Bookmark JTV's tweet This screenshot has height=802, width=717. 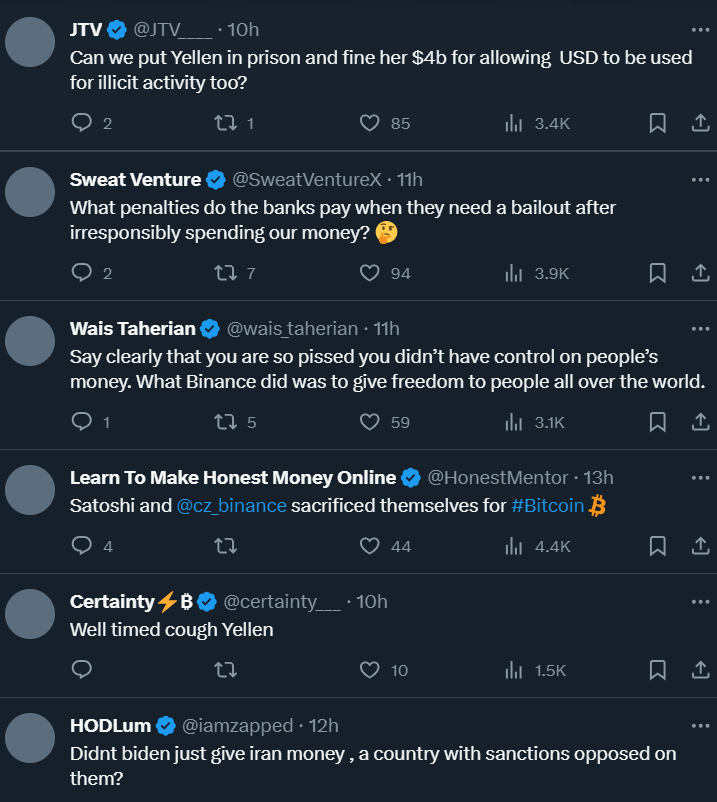657,123
